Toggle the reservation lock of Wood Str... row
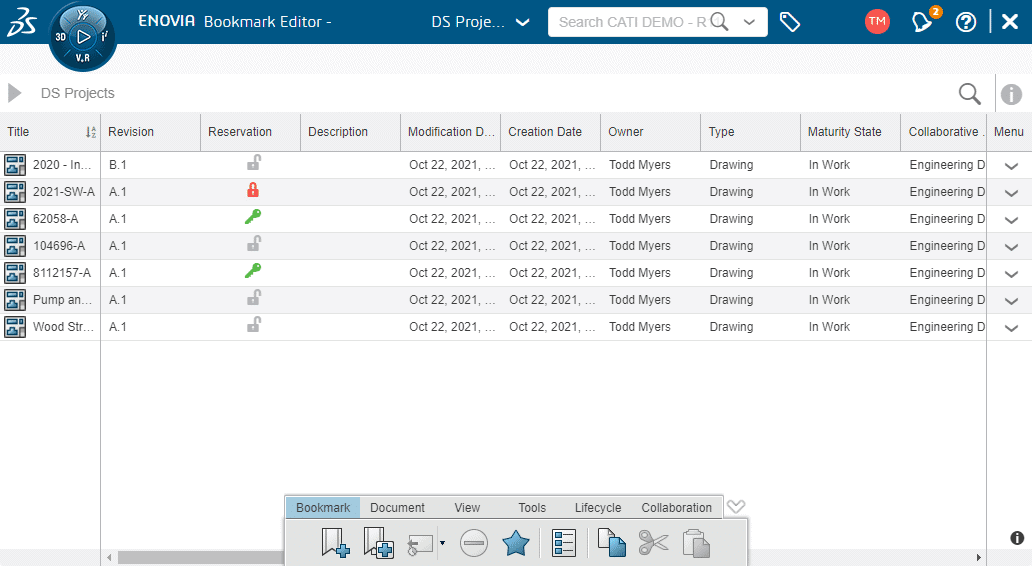1032x566 pixels. (x=253, y=324)
